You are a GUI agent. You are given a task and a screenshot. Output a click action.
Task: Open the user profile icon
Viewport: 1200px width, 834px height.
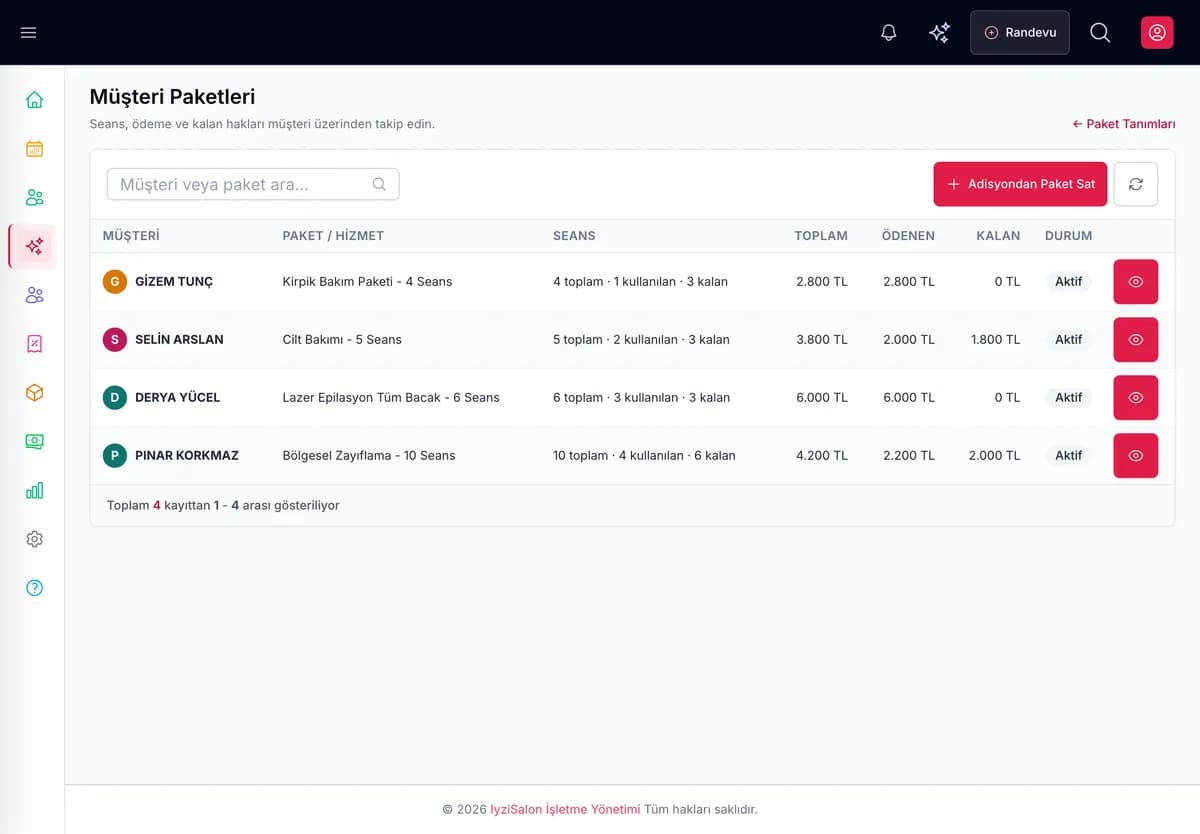click(x=1157, y=33)
